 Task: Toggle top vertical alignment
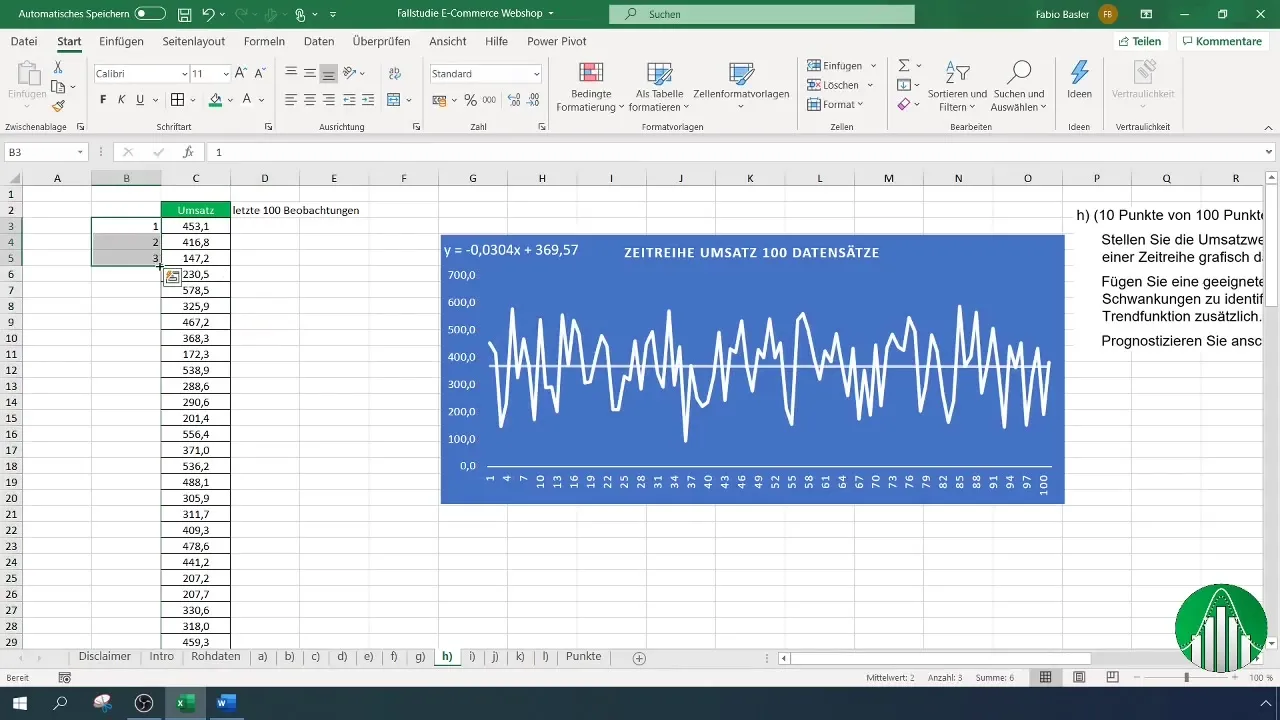[x=291, y=73]
